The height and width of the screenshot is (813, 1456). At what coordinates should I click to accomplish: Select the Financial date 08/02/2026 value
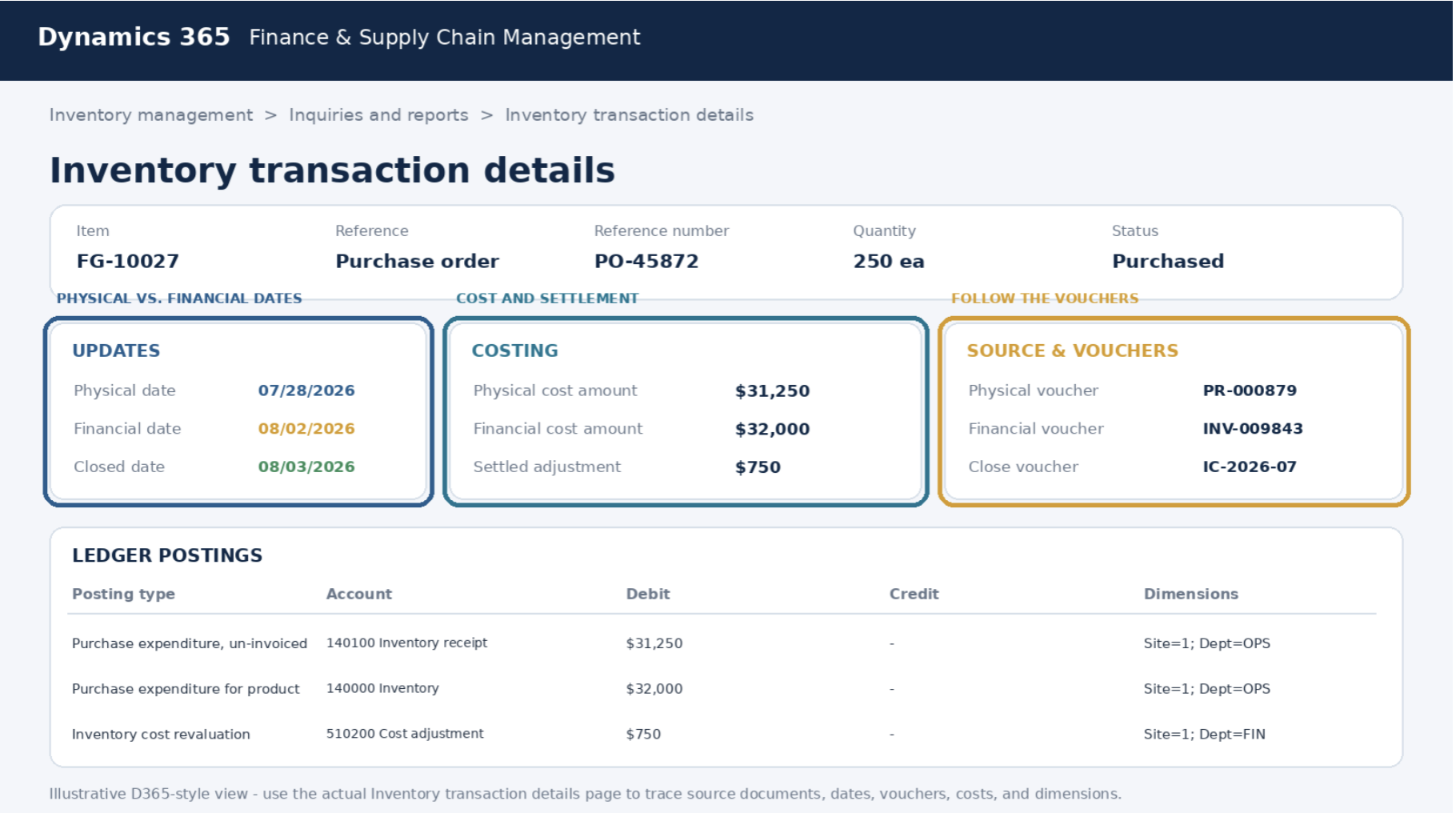pos(306,429)
